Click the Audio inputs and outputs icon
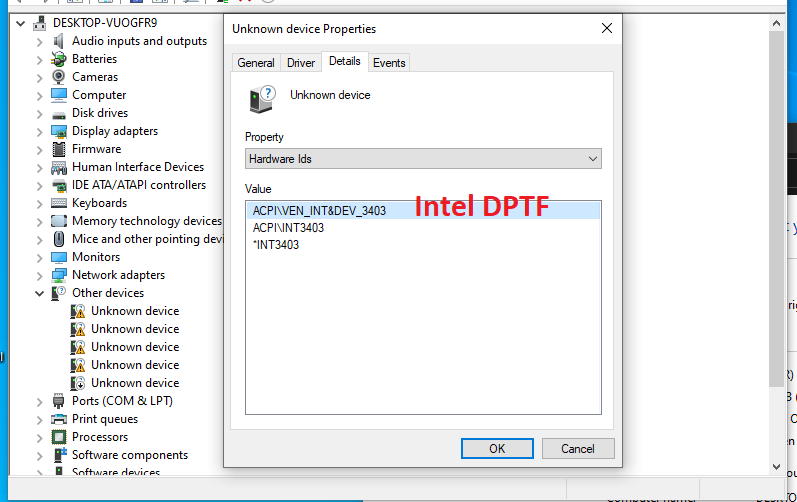The image size is (797, 502). point(60,41)
